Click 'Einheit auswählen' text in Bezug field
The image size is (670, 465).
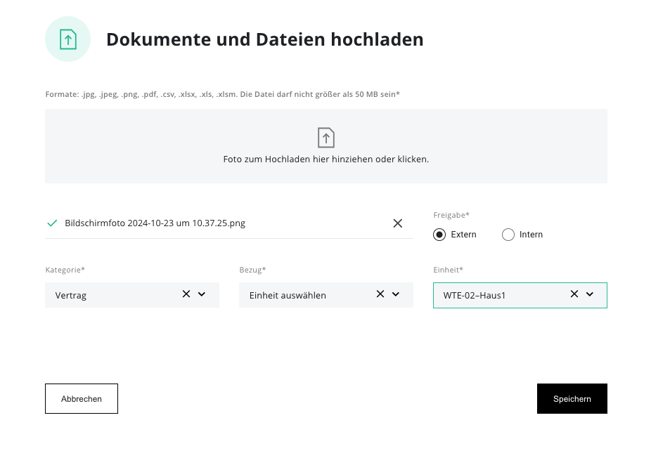[x=287, y=295]
